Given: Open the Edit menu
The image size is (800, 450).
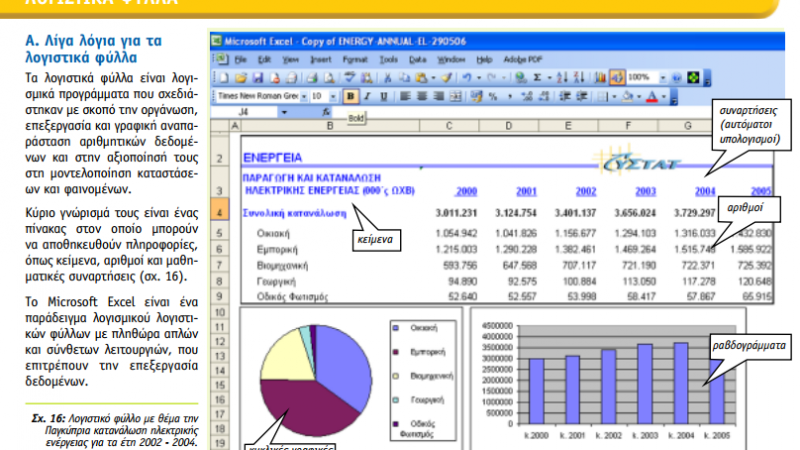Looking at the screenshot, I should point(264,60).
